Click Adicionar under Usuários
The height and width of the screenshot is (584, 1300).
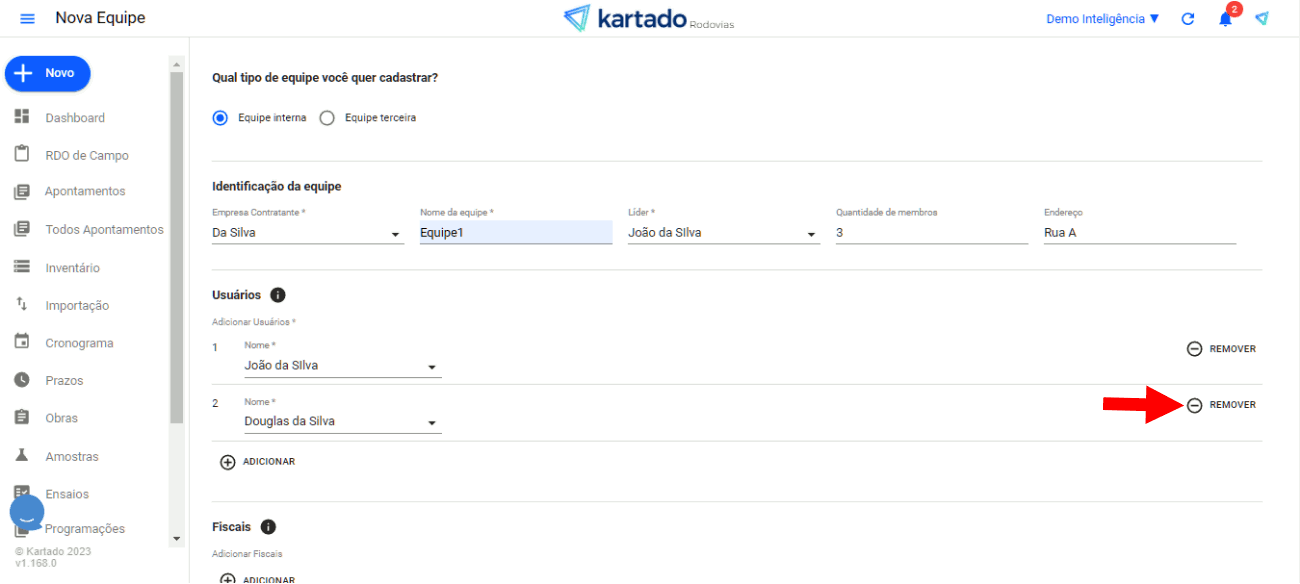point(258,462)
